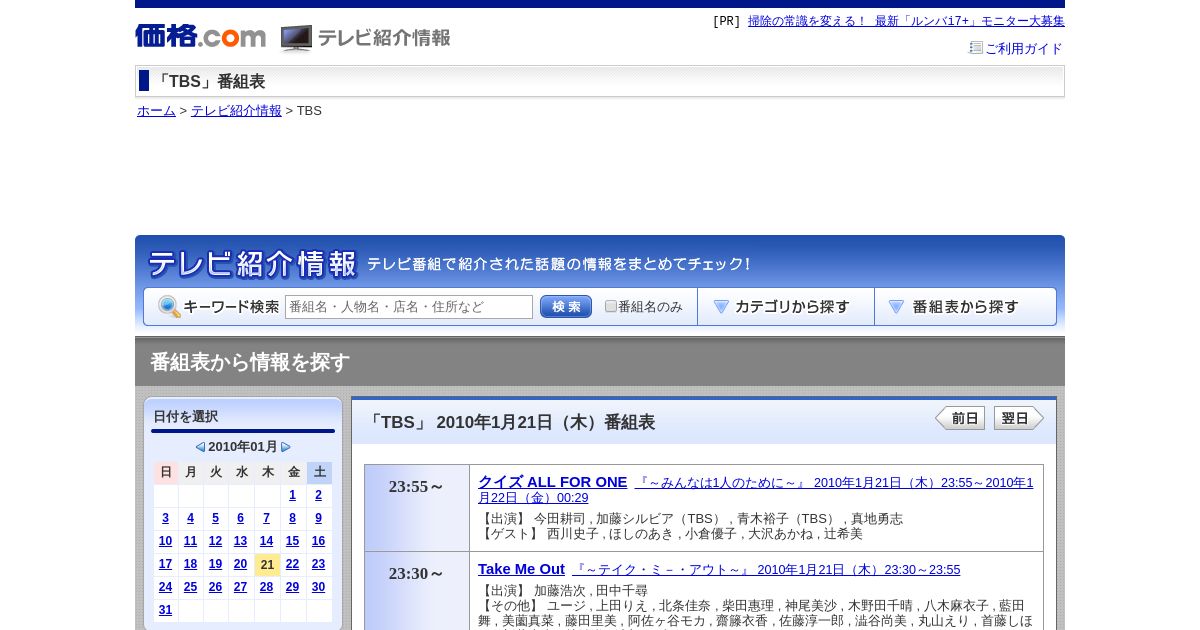1200x630 pixels.
Task: Click the 23:55～ time cell
Action: 417,508
